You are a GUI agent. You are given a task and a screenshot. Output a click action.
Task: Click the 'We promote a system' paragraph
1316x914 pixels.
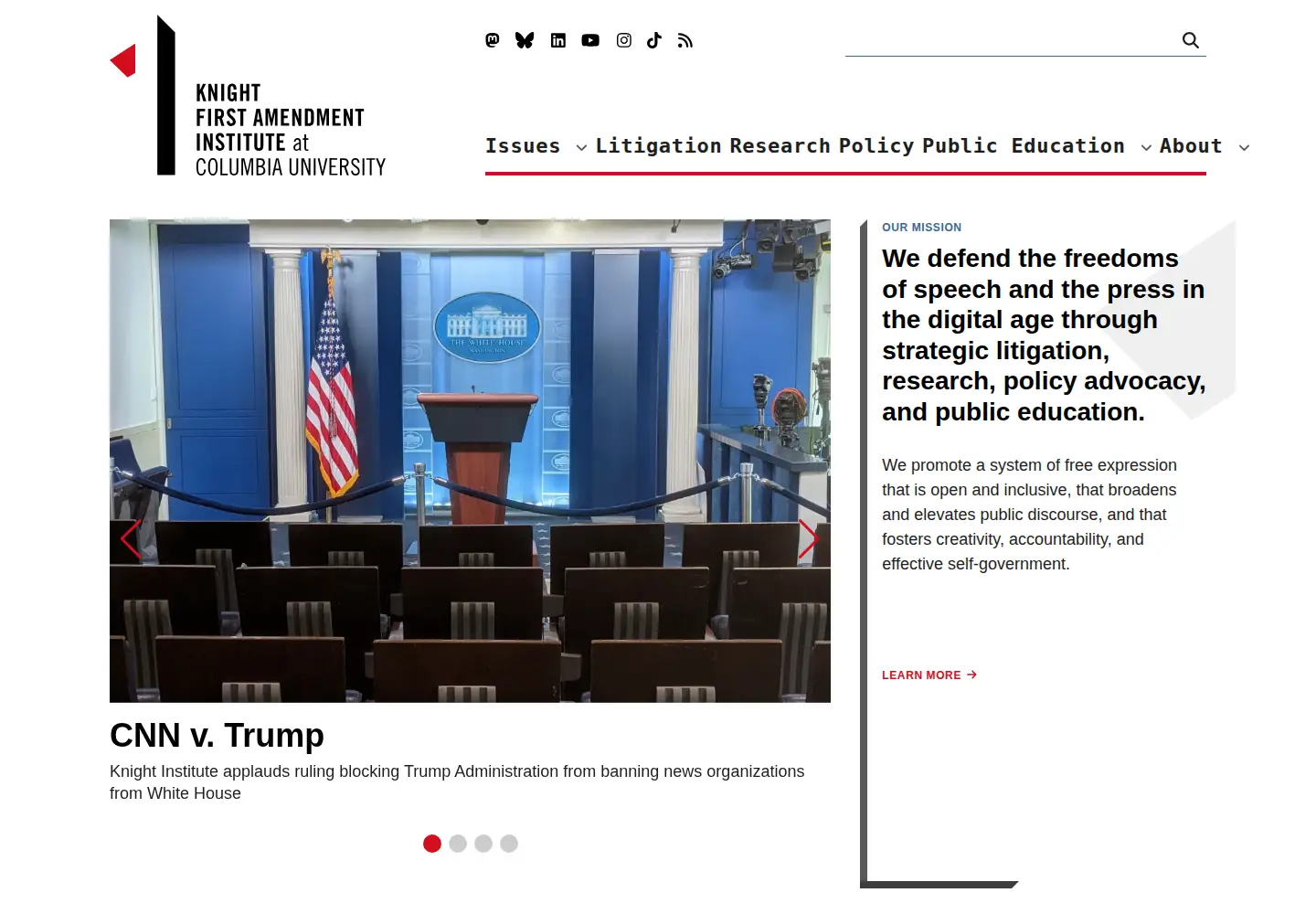(x=1029, y=515)
